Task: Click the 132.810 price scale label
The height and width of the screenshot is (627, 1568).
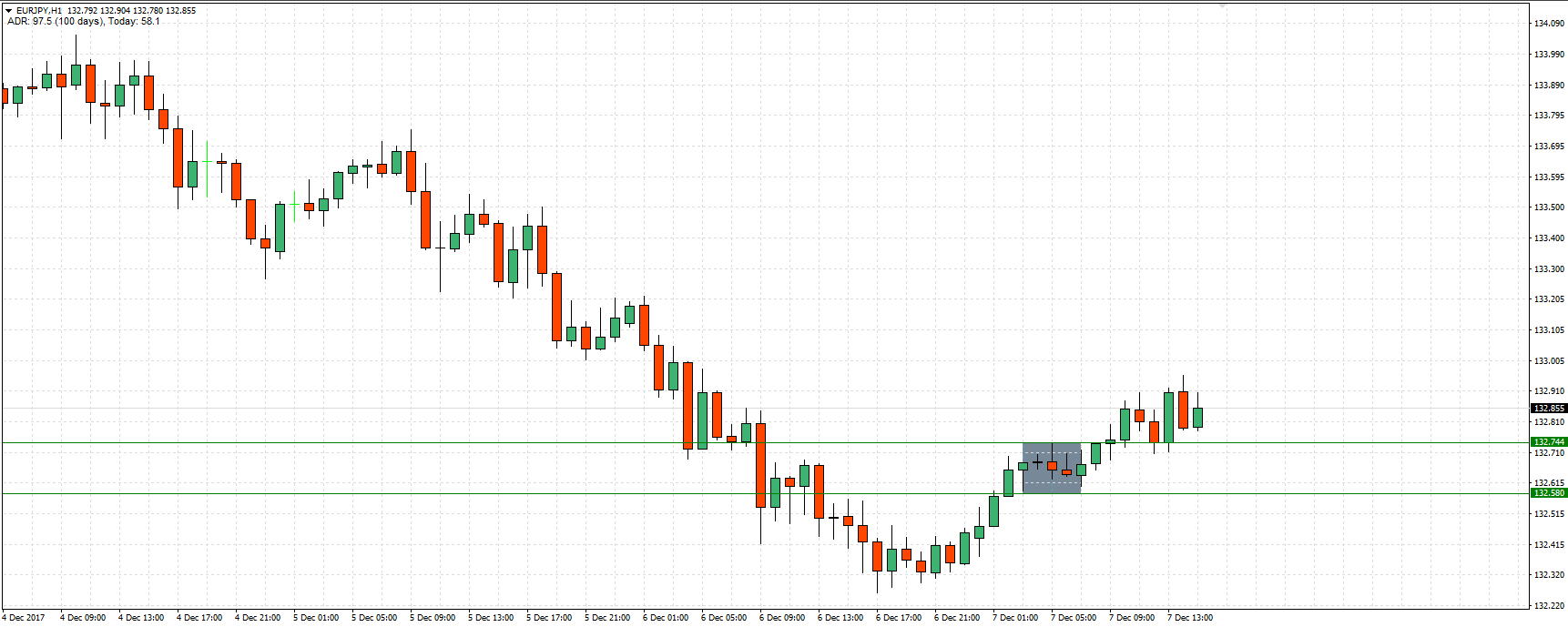Action: (x=1549, y=422)
